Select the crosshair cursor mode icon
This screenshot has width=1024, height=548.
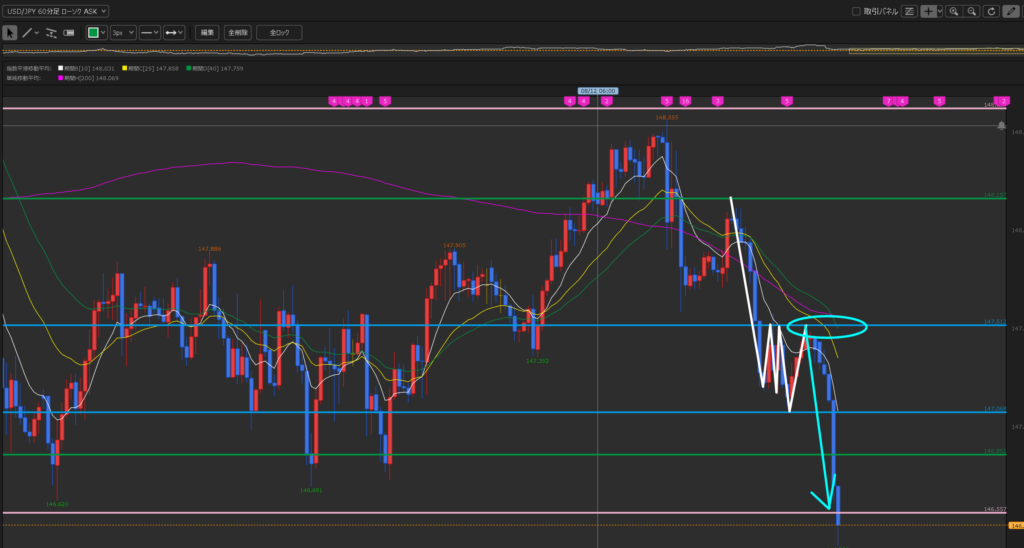(928, 11)
